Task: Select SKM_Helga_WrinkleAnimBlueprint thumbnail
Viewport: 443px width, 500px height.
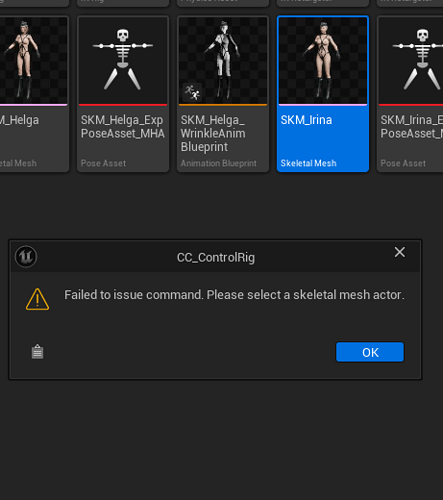Action: pos(223,61)
